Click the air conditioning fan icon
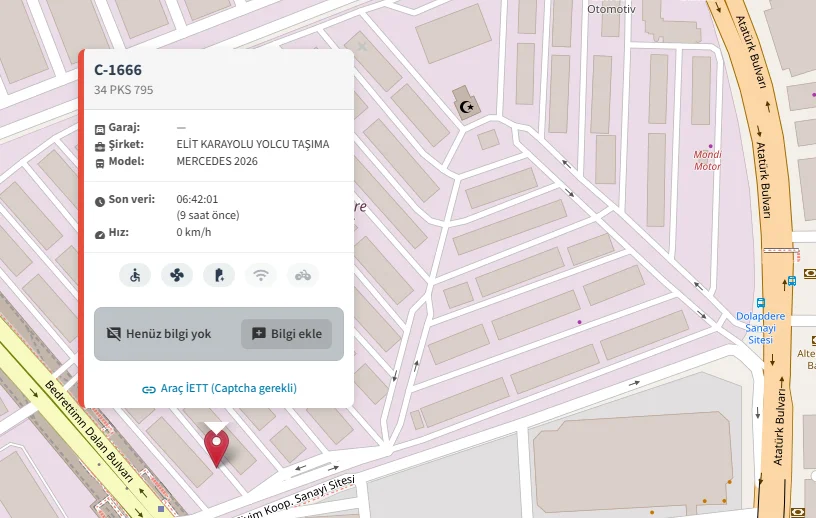The width and height of the screenshot is (816, 518). coord(177,275)
